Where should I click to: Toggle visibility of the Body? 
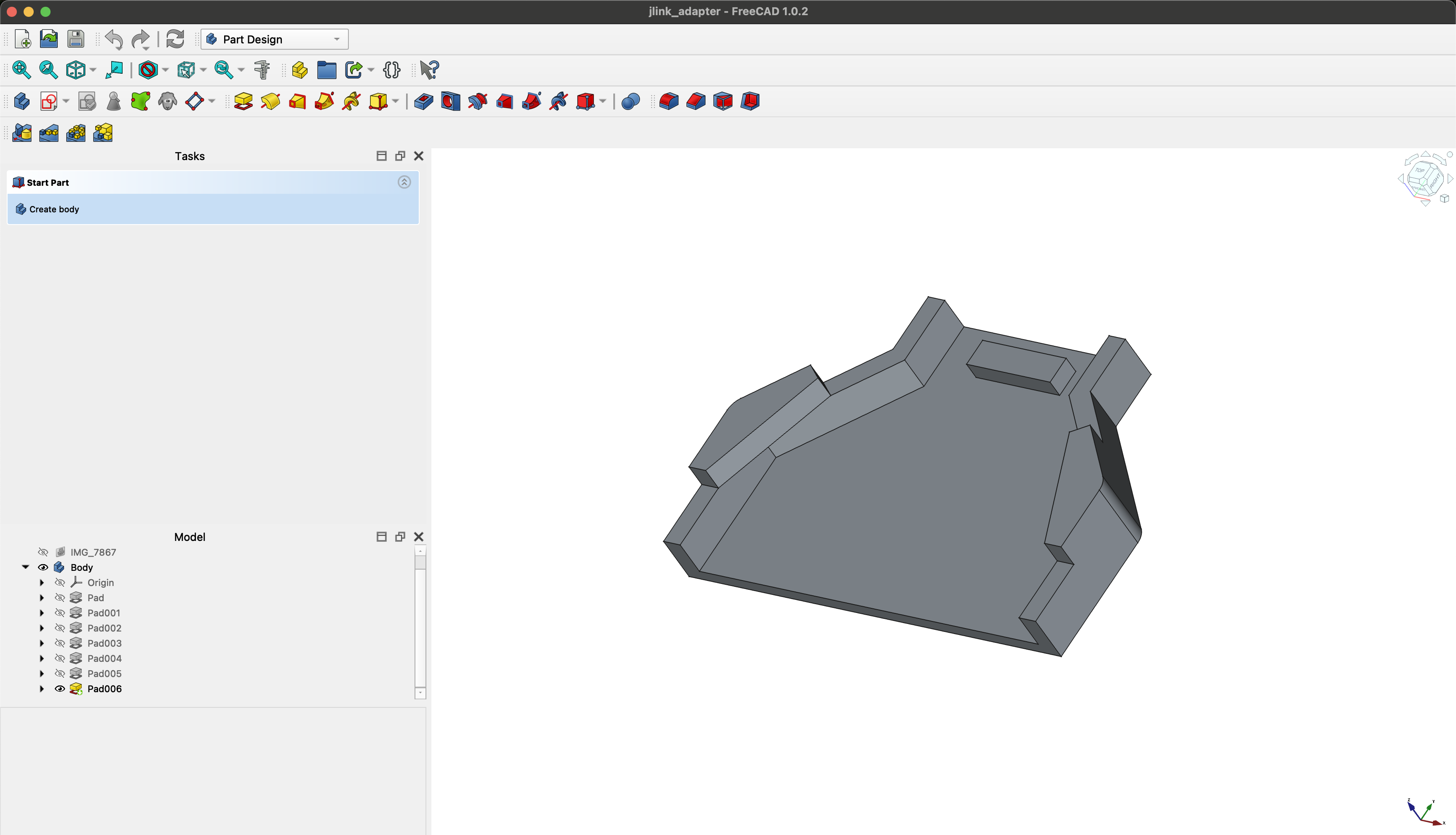click(43, 567)
